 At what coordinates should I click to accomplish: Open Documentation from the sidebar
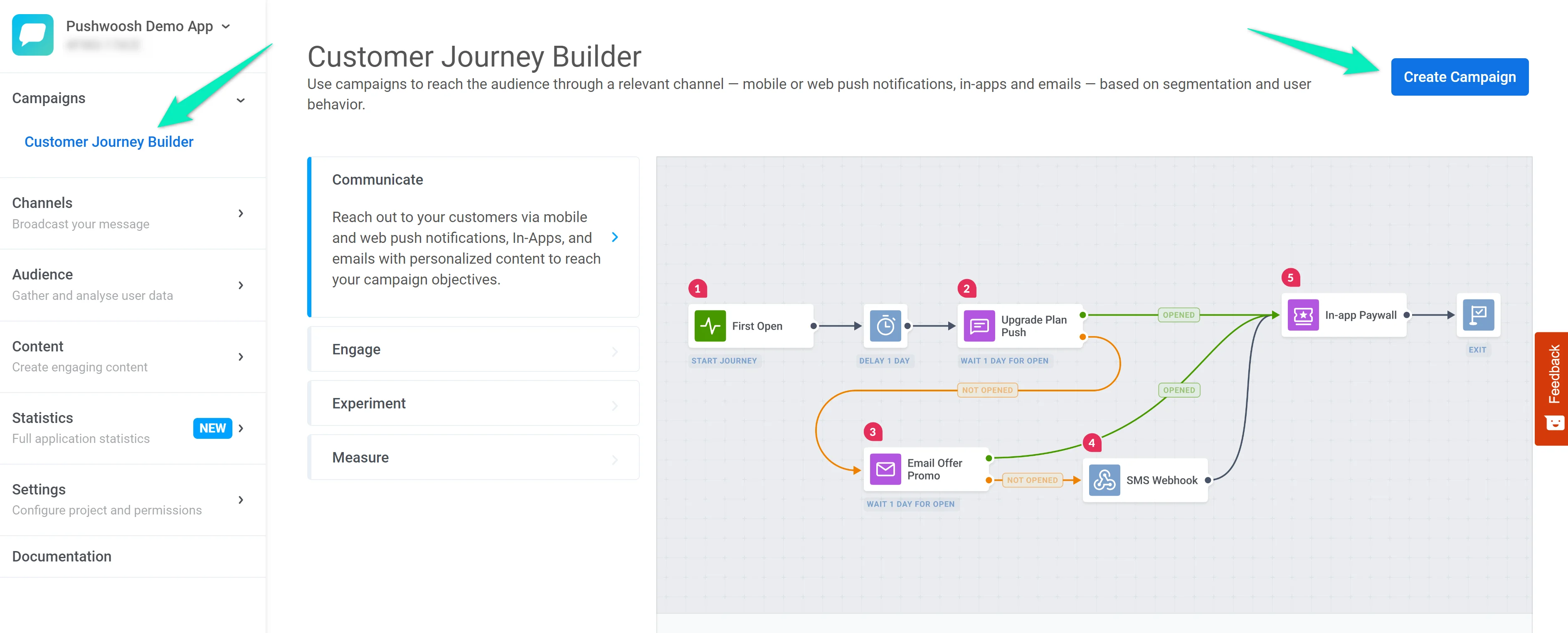tap(62, 556)
